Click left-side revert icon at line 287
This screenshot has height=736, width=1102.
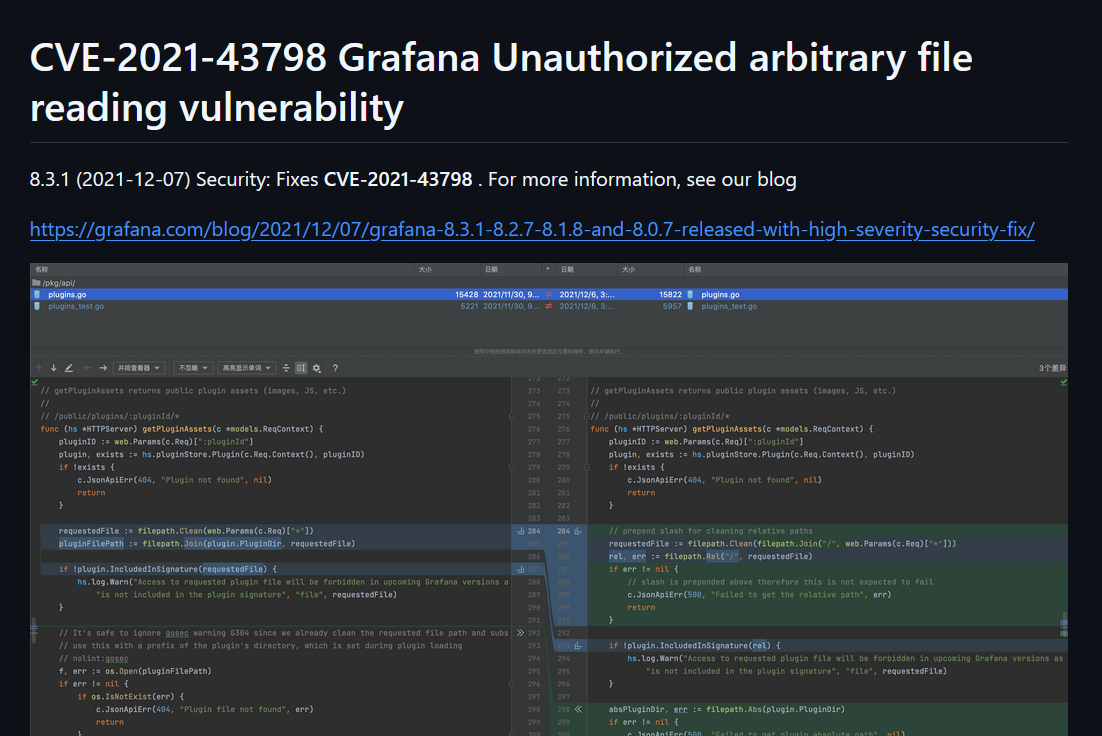coord(521,569)
